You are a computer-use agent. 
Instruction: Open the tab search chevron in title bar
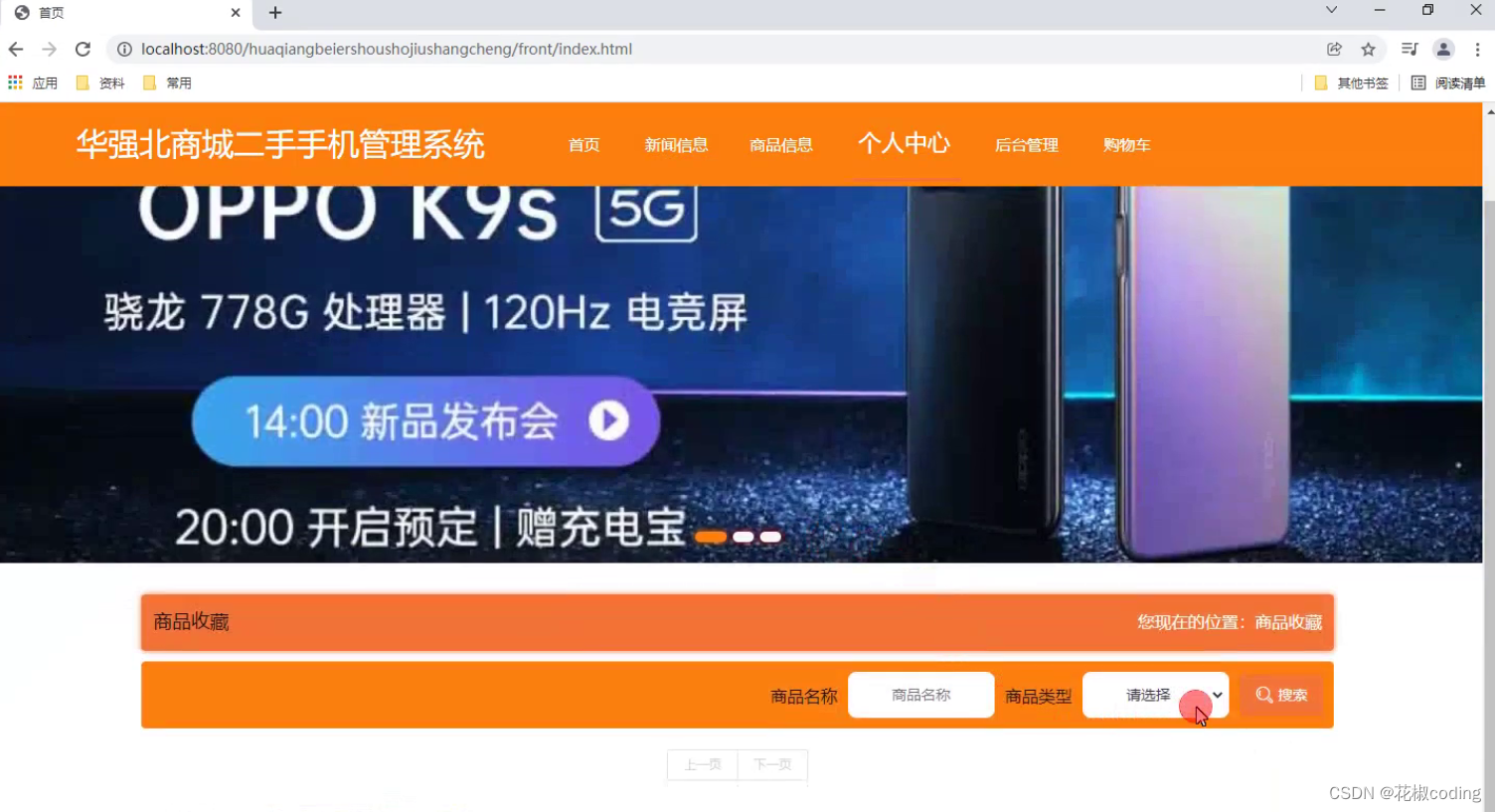click(x=1331, y=10)
